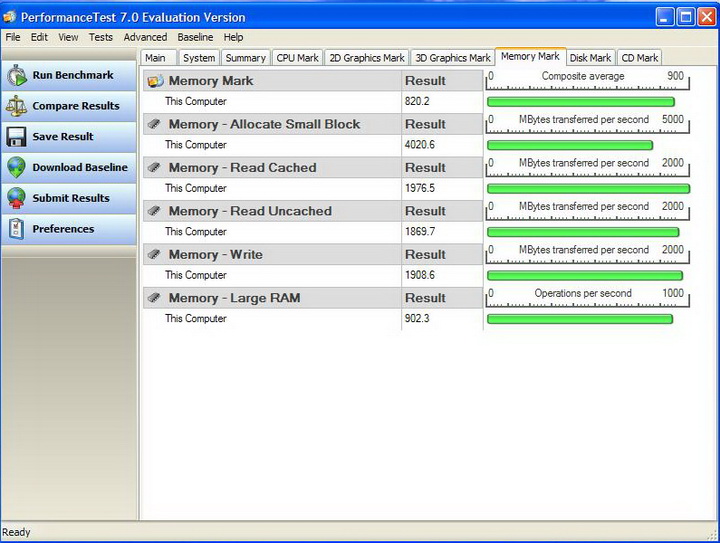Click the Memory Write chip icon

[x=155, y=254]
